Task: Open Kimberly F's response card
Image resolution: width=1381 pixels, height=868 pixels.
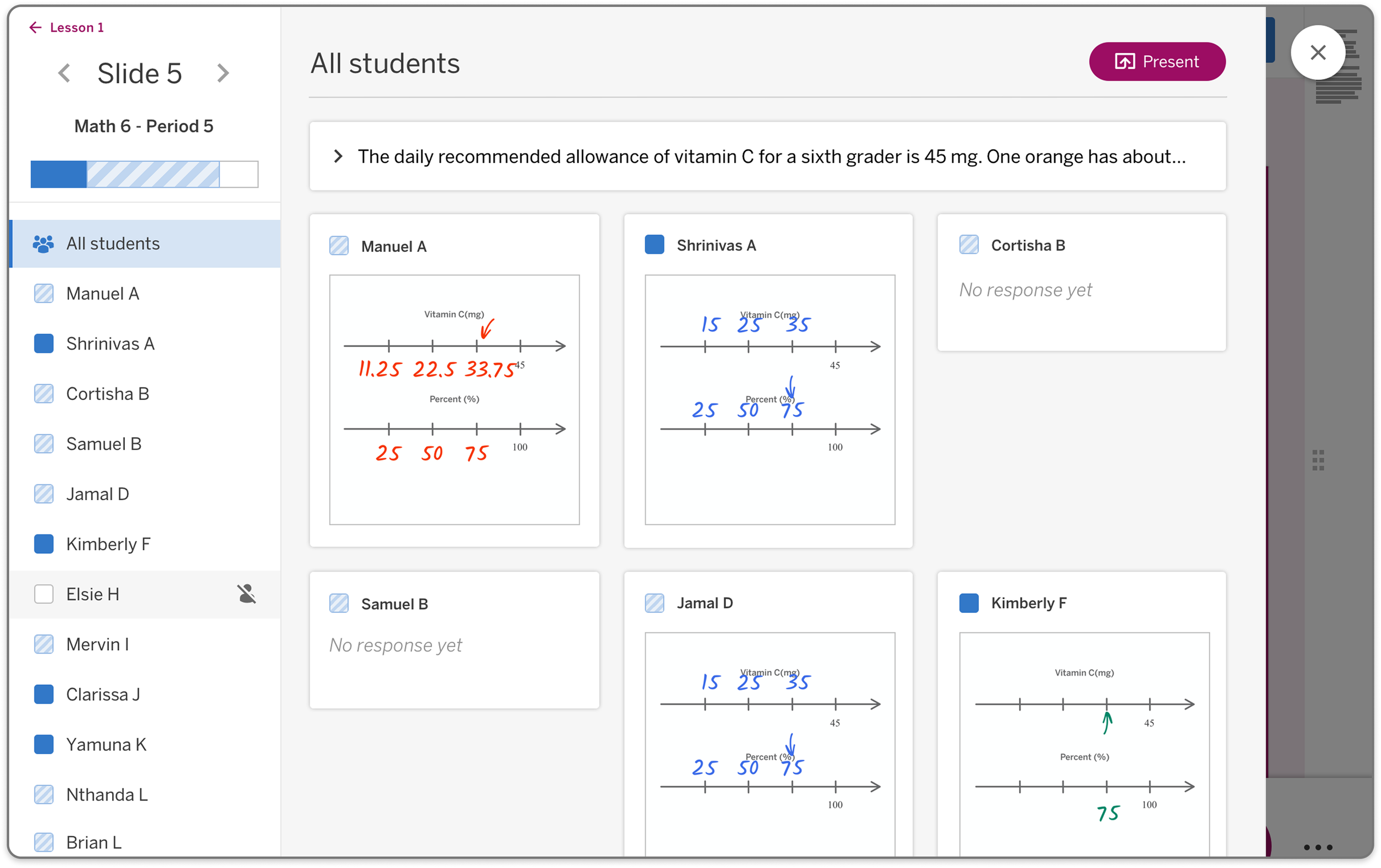Action: 1082,714
